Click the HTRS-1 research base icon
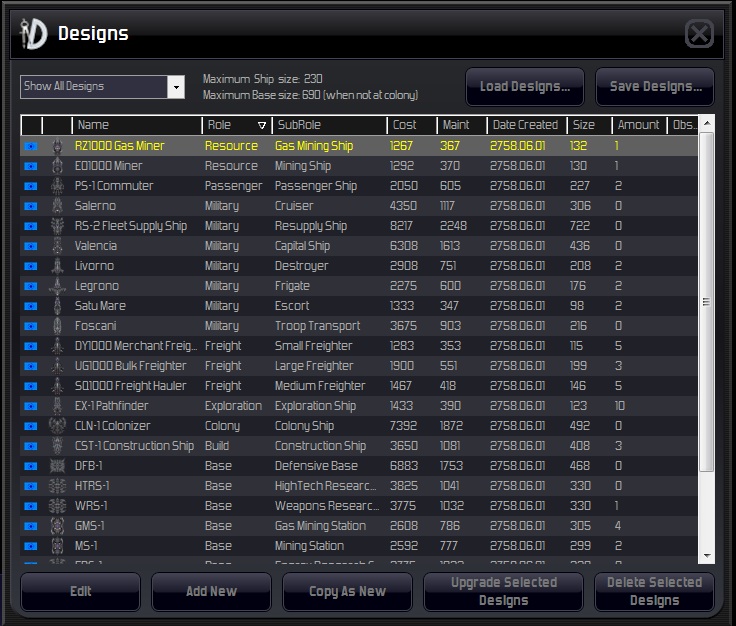Screen dimensions: 736x626 [x=57, y=486]
